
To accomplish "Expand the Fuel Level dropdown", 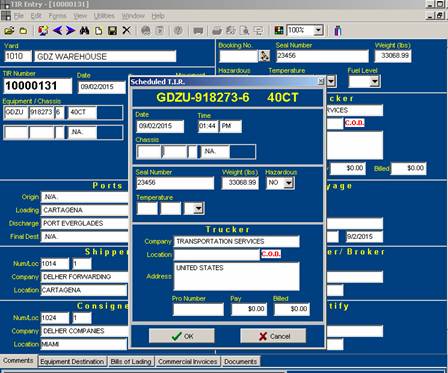I will click(375, 81).
